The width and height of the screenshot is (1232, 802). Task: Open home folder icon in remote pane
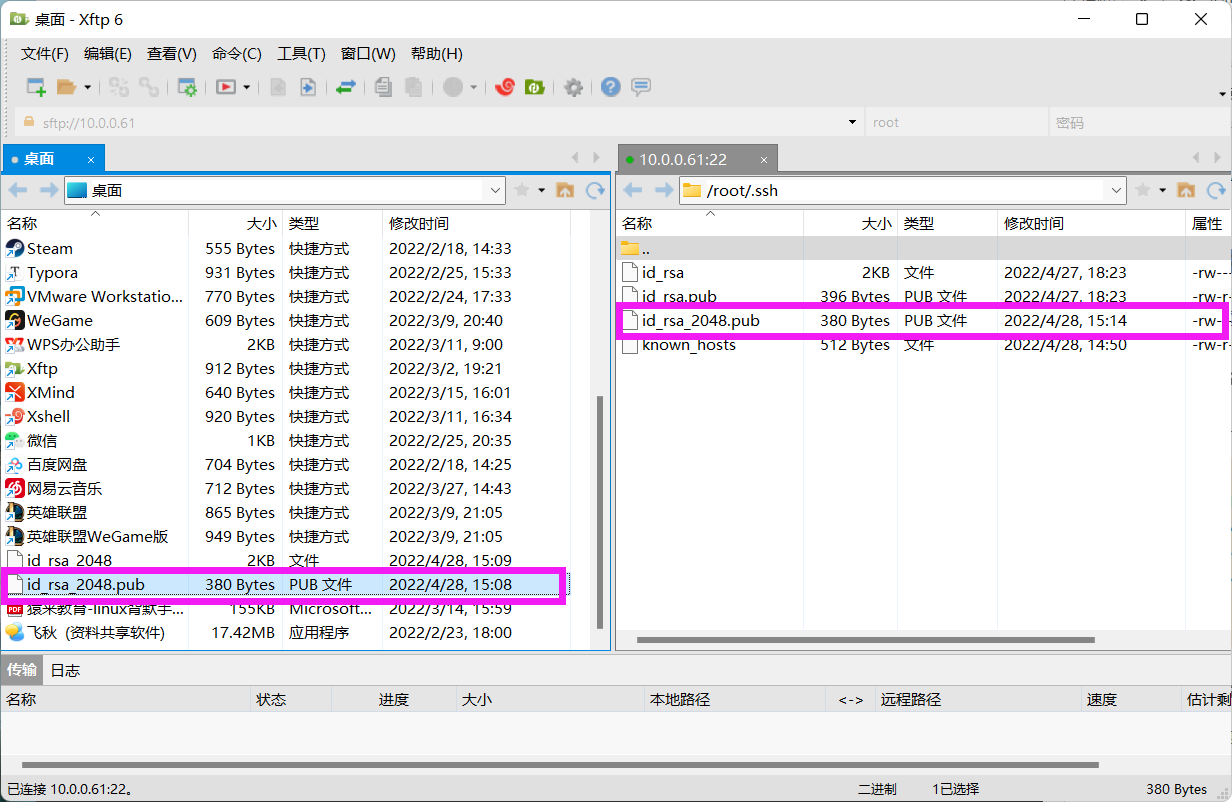(1186, 190)
